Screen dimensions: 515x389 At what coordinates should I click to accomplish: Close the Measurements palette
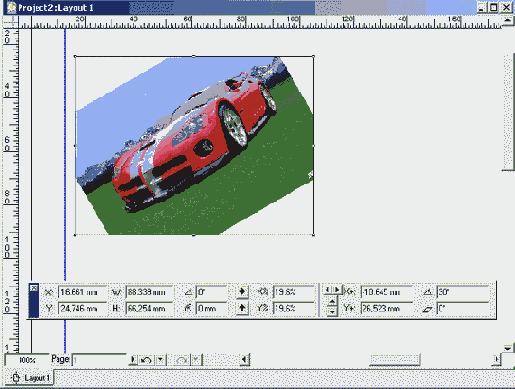pyautogui.click(x=34, y=288)
